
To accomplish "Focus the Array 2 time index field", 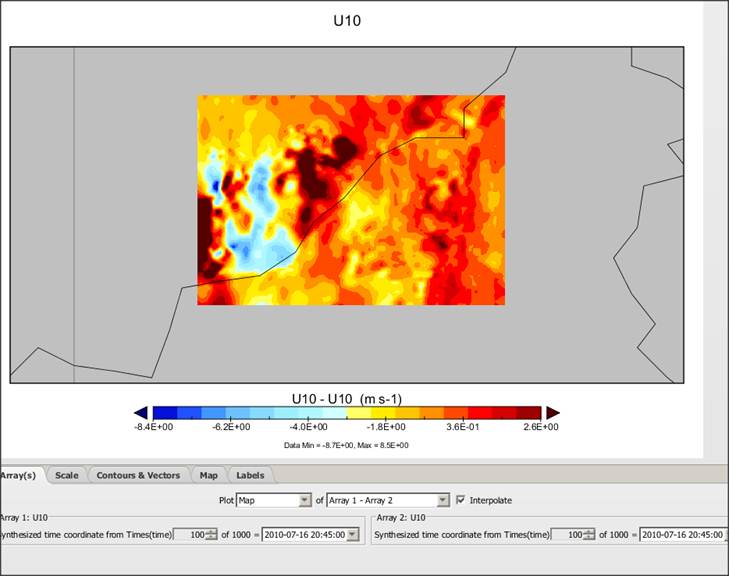I will [x=567, y=535].
